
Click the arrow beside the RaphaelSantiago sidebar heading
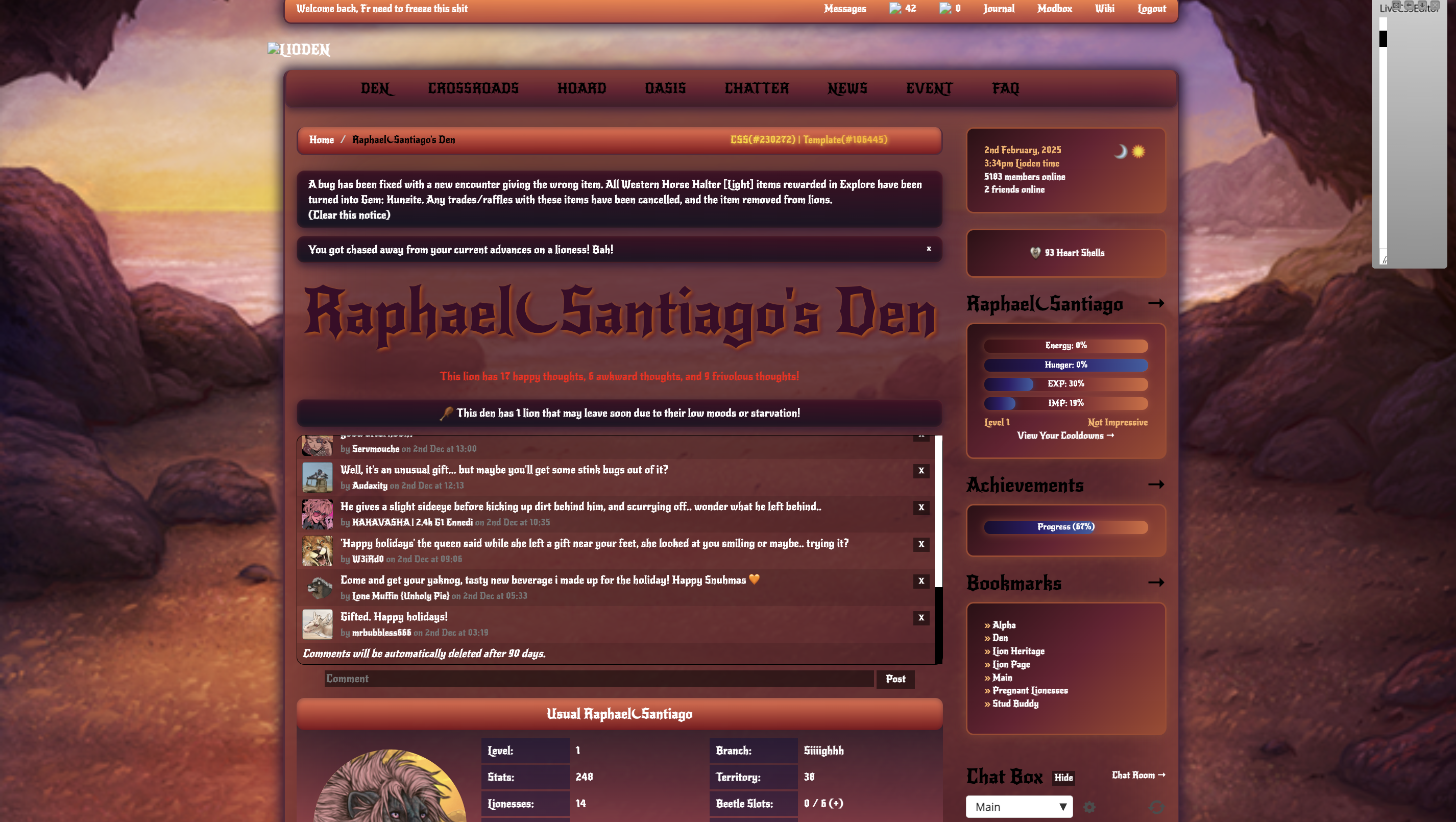pyautogui.click(x=1156, y=304)
